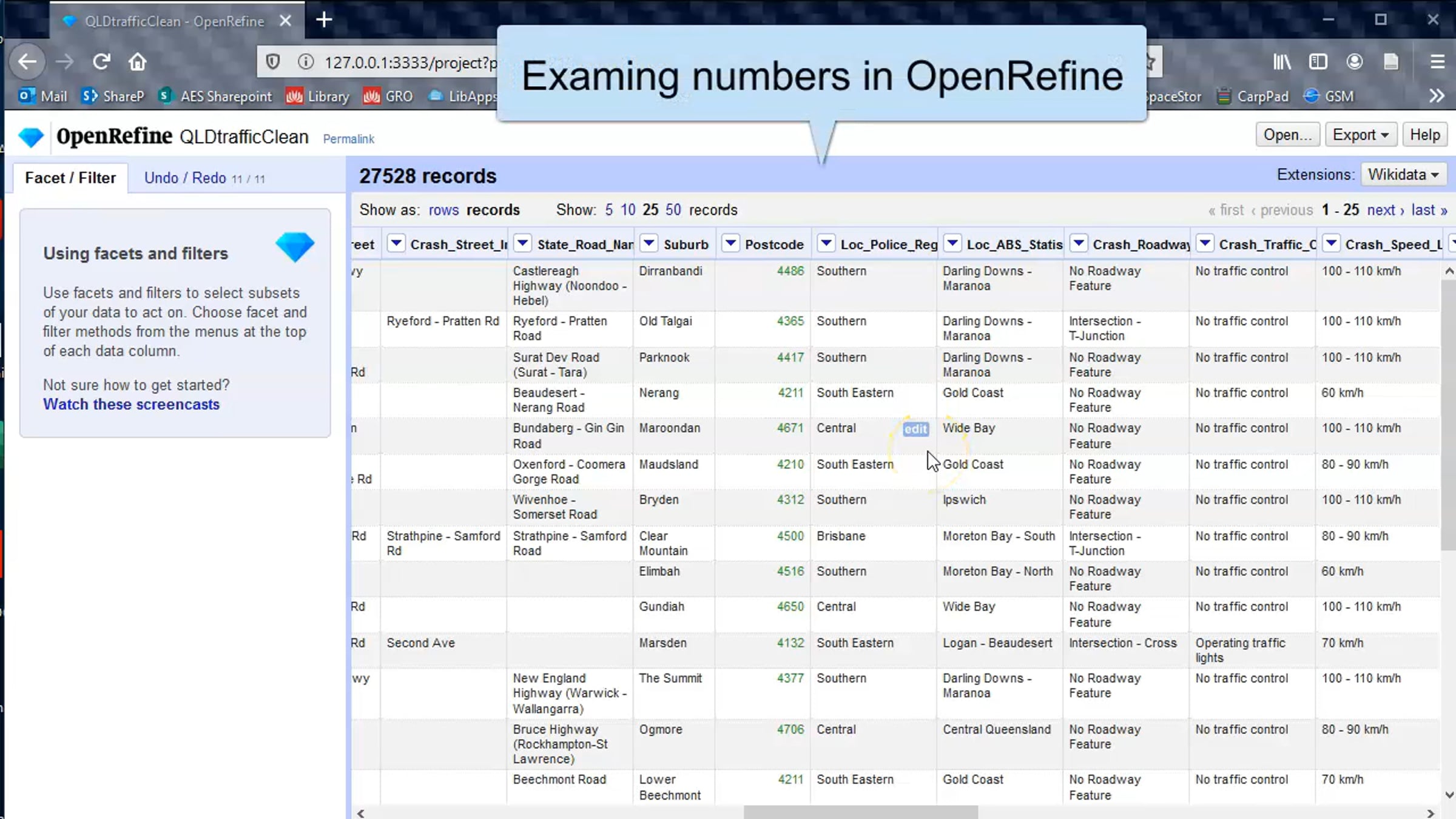Open the Crash_Speed_Limit column menu
The image size is (1456, 819).
1331,244
